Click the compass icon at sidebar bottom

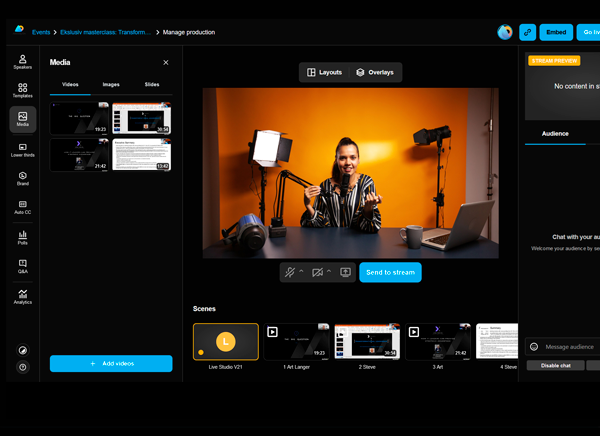(23, 350)
